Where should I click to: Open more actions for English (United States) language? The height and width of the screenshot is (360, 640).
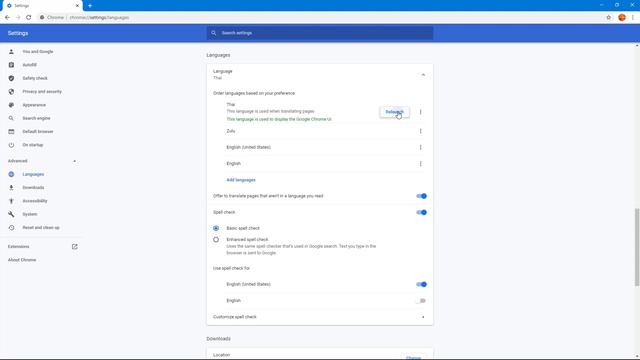pos(420,147)
